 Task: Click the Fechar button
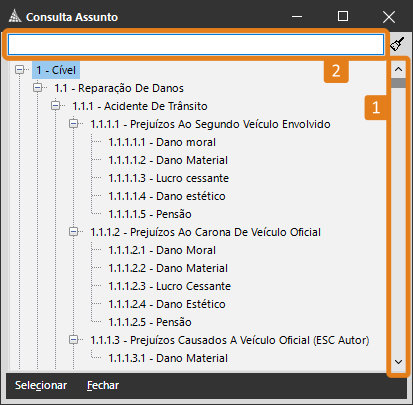[x=103, y=385]
